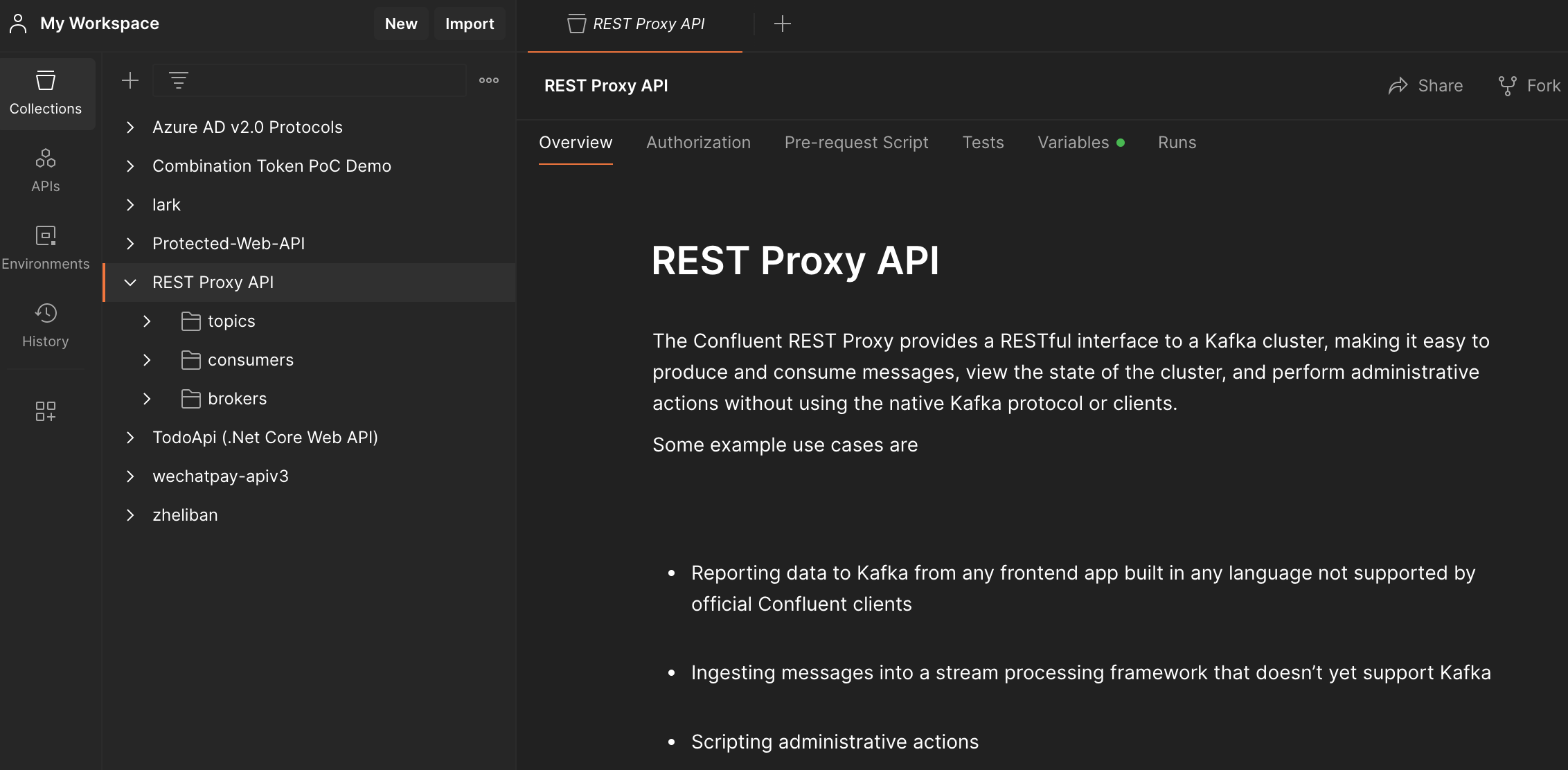Viewport: 1568px width, 770px height.
Task: Click the Fork button label
Action: click(1544, 86)
